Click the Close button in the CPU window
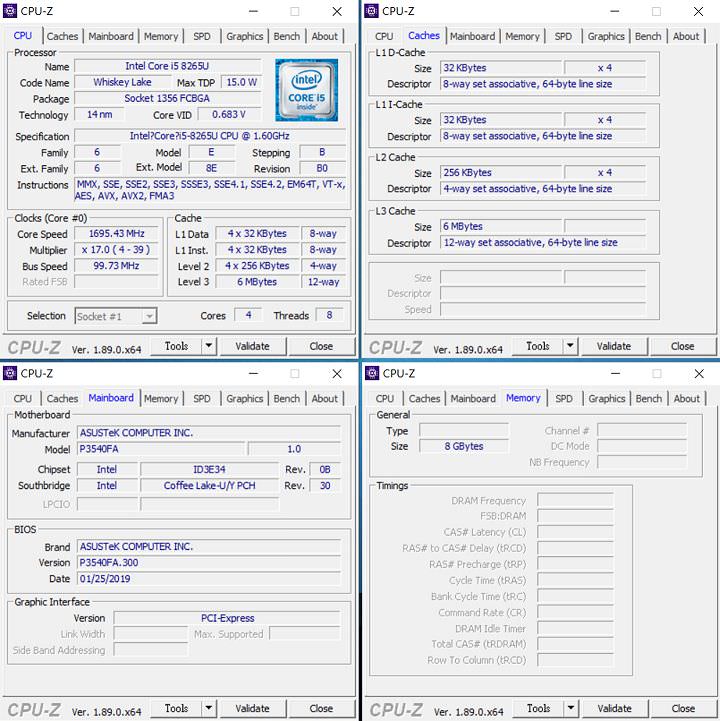 tap(321, 346)
